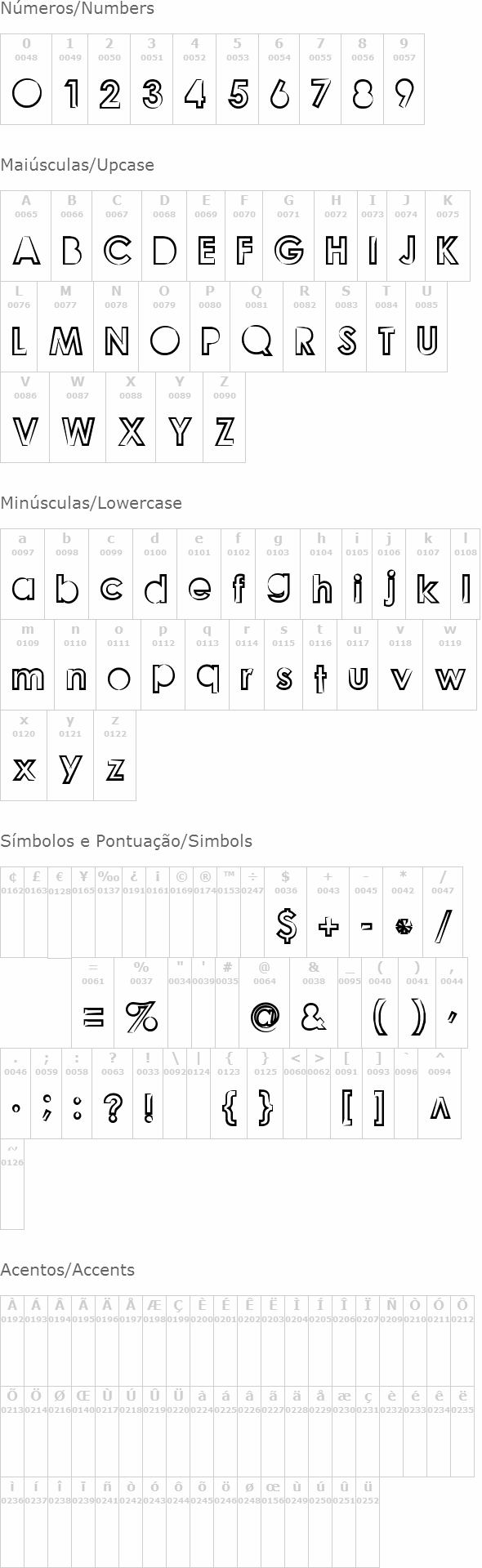Screen dimensions: 482x1568
Task: Select the right square bracket glyph
Action: 378,1107
